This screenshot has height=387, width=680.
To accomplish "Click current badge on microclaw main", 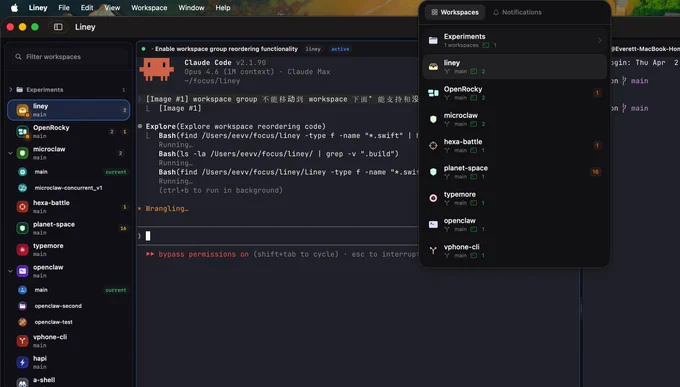I will (116, 172).
